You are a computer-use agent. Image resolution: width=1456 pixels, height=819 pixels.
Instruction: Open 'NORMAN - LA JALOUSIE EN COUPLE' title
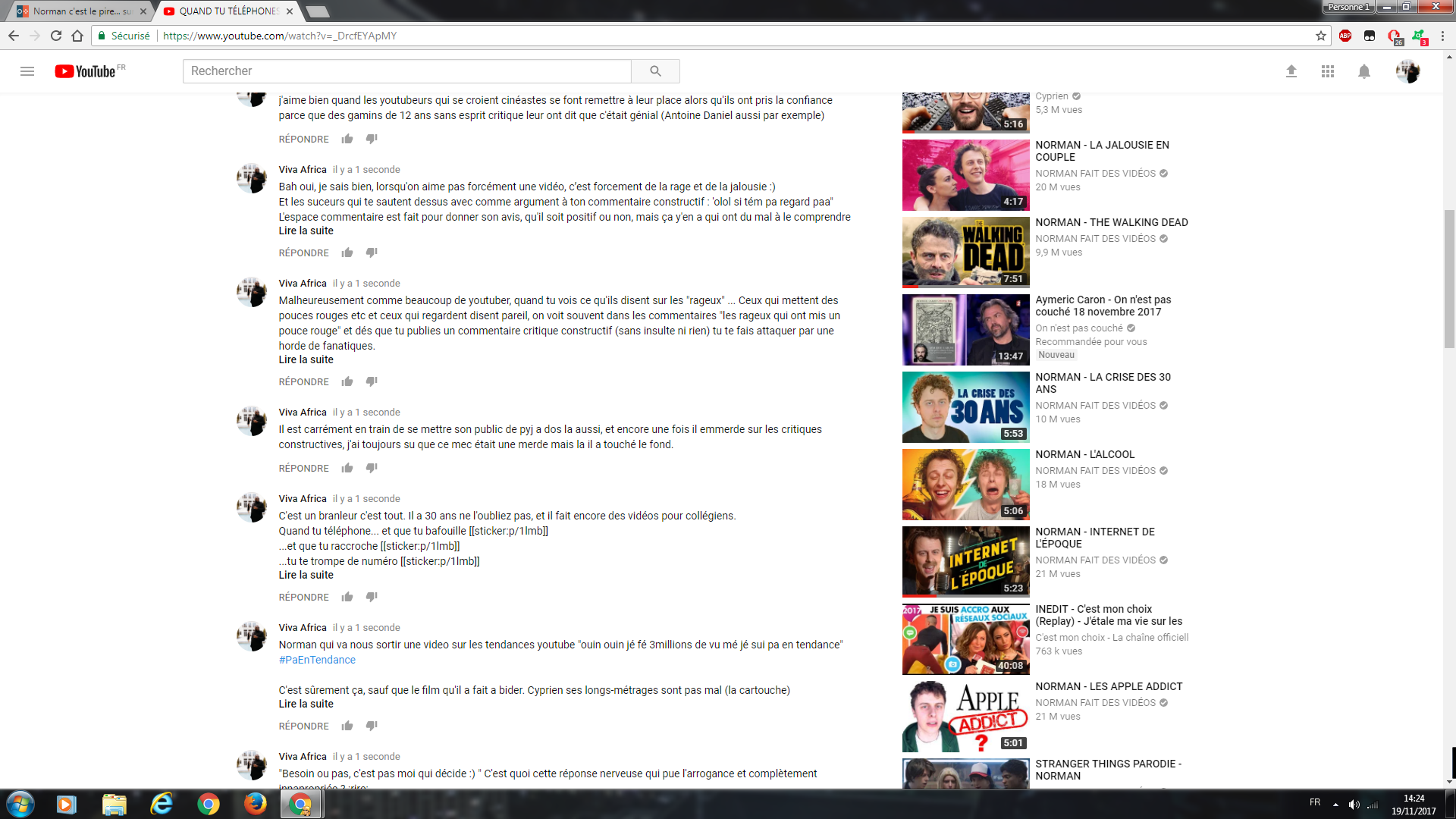click(x=1102, y=151)
